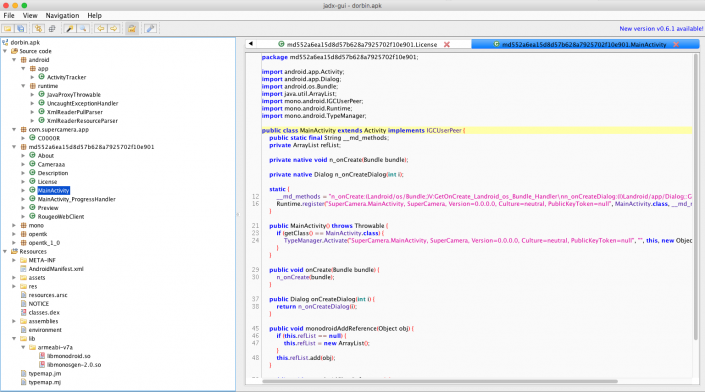This screenshot has width=705, height=392.
Task: Click the res folder icon
Action: [23, 286]
